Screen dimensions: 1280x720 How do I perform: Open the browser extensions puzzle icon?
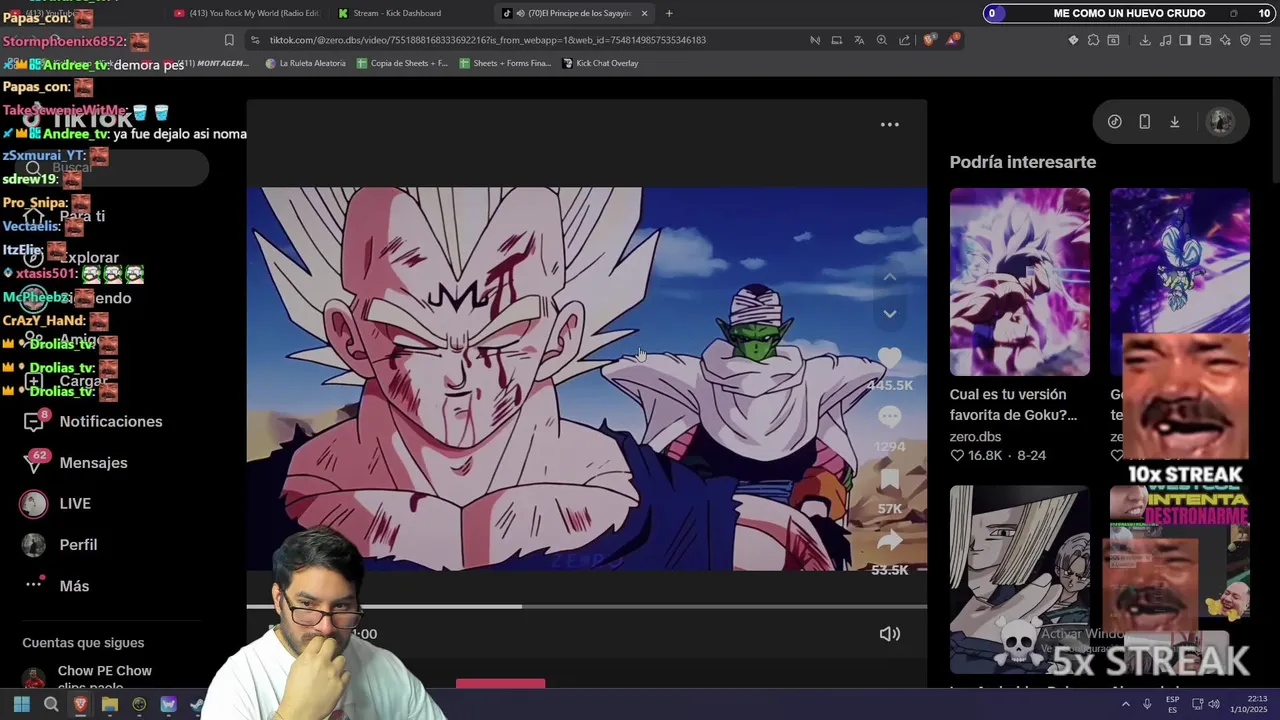click(x=1093, y=40)
